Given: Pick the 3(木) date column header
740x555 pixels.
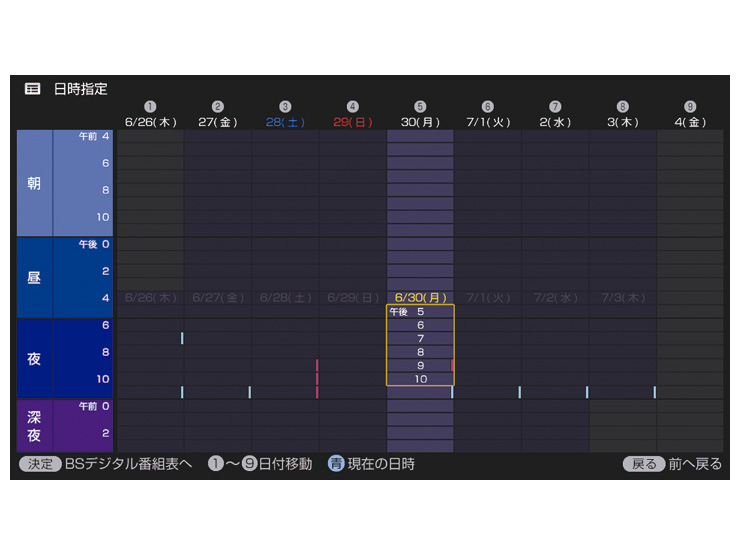Looking at the screenshot, I should [x=623, y=122].
